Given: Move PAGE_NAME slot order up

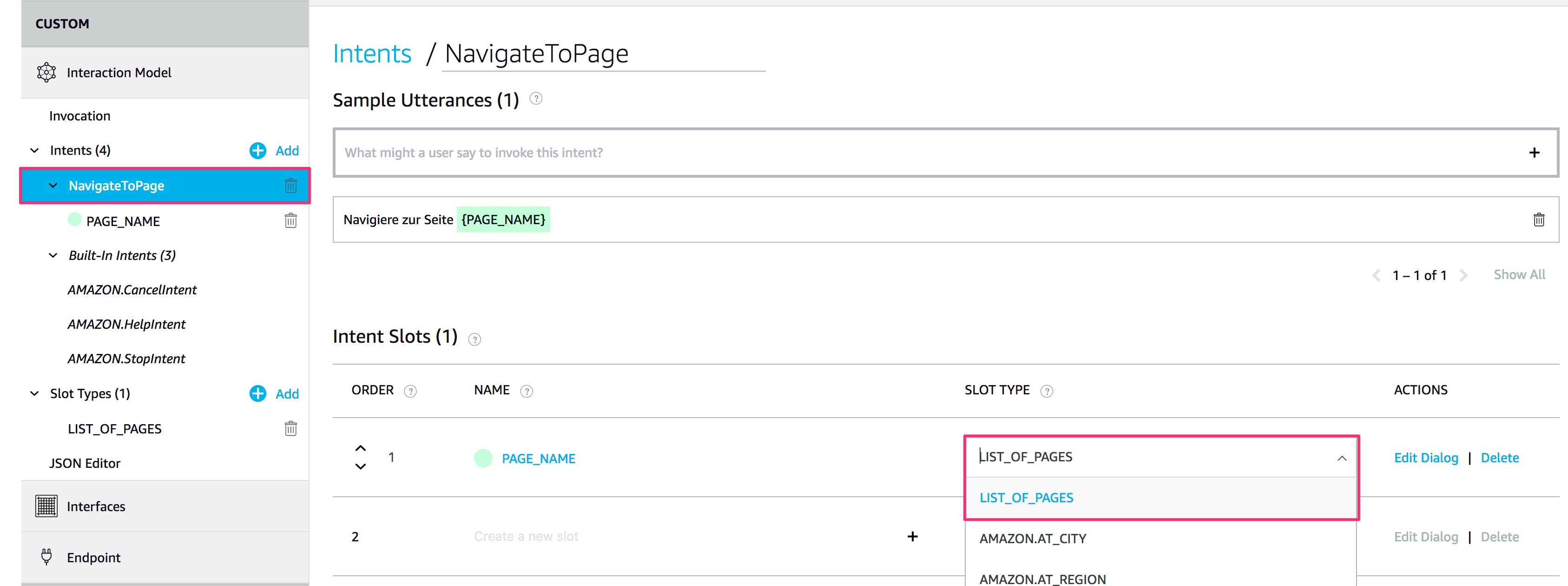Looking at the screenshot, I should click(x=360, y=448).
